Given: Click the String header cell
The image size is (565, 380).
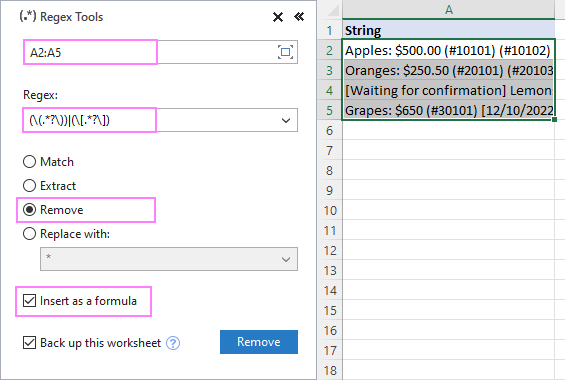Looking at the screenshot, I should 448,30.
